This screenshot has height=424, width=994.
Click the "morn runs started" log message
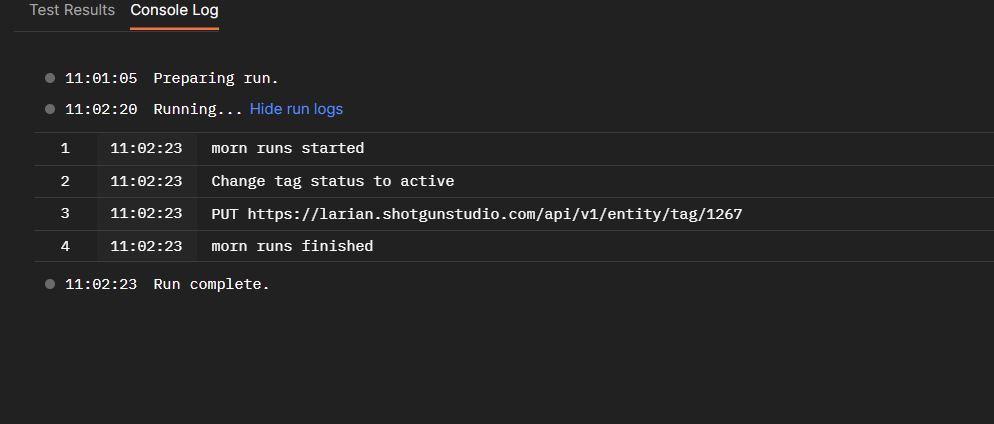[x=288, y=148]
